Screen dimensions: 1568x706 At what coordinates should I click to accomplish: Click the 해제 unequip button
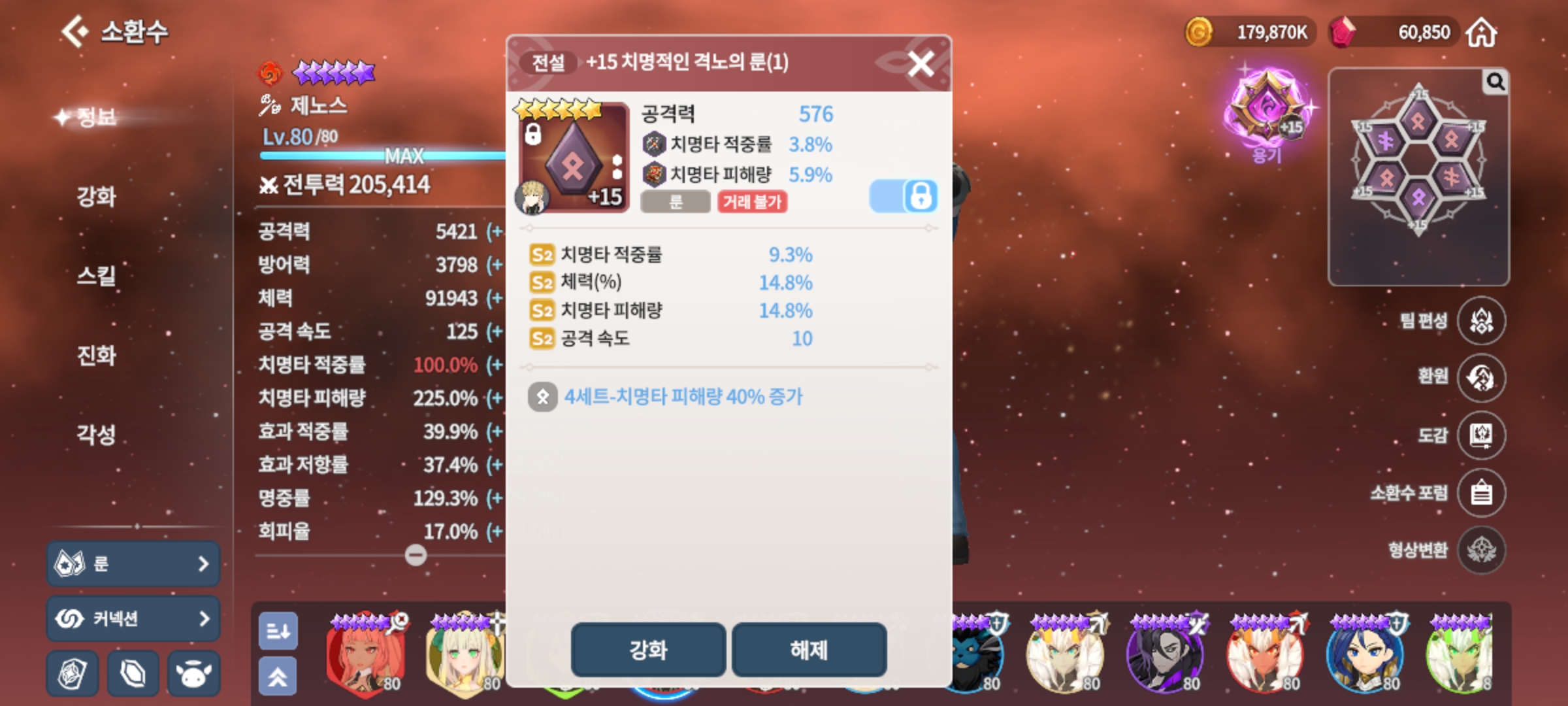809,650
